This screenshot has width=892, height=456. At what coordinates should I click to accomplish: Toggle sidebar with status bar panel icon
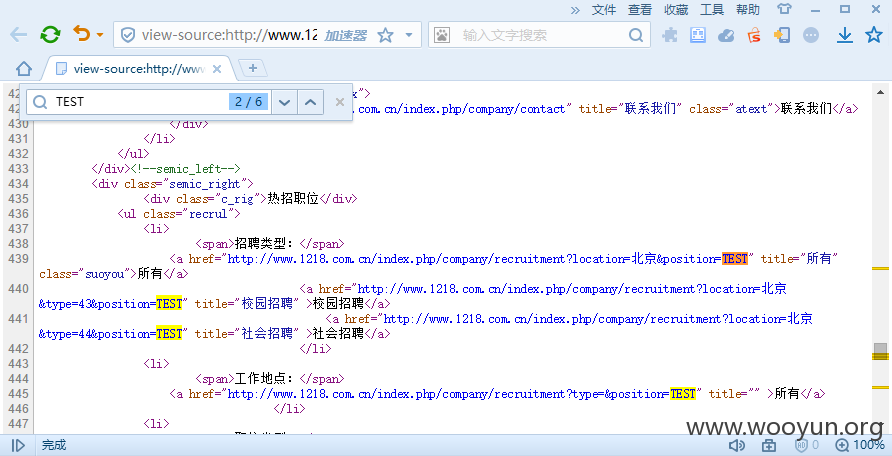(x=18, y=445)
